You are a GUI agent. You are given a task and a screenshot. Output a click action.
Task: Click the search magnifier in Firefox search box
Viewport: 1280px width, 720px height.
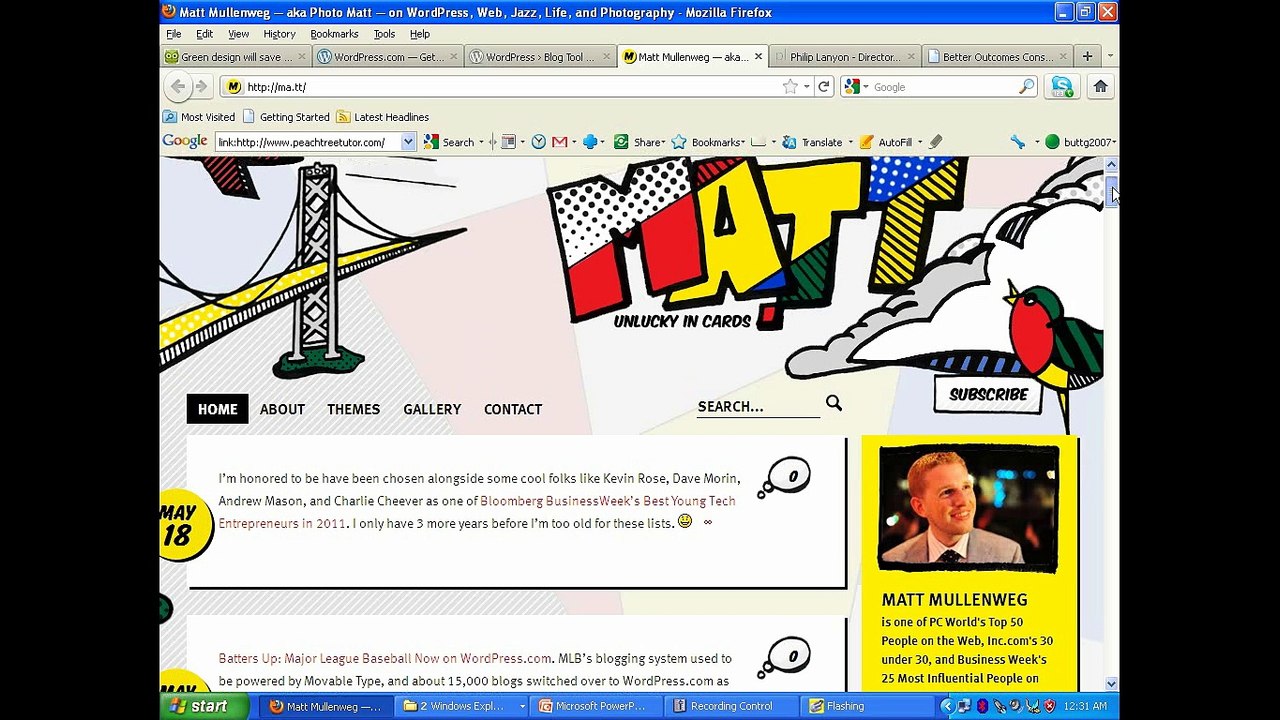(1026, 87)
